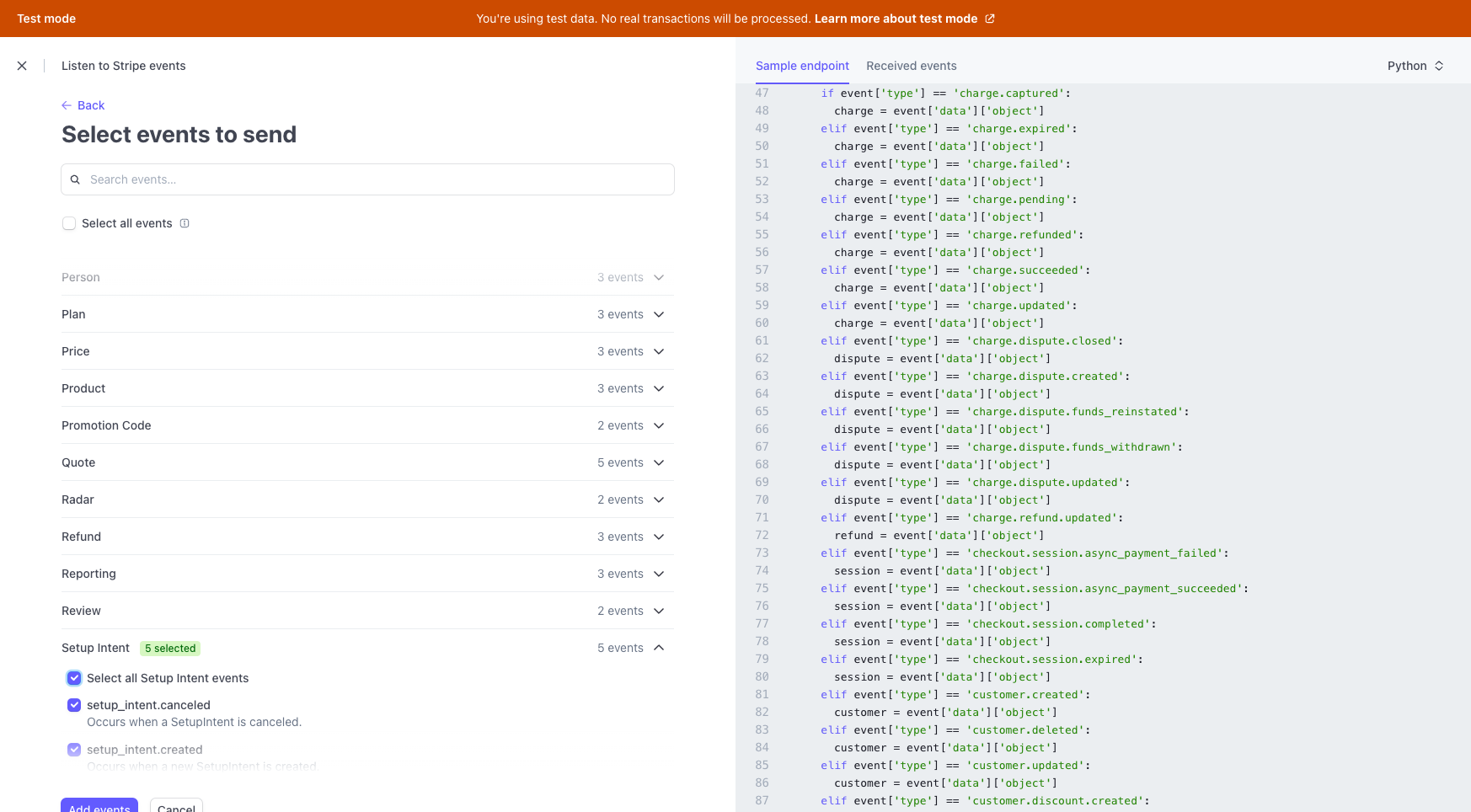Uncheck setup_intent.canceled event
The width and height of the screenshot is (1471, 812).
click(74, 705)
